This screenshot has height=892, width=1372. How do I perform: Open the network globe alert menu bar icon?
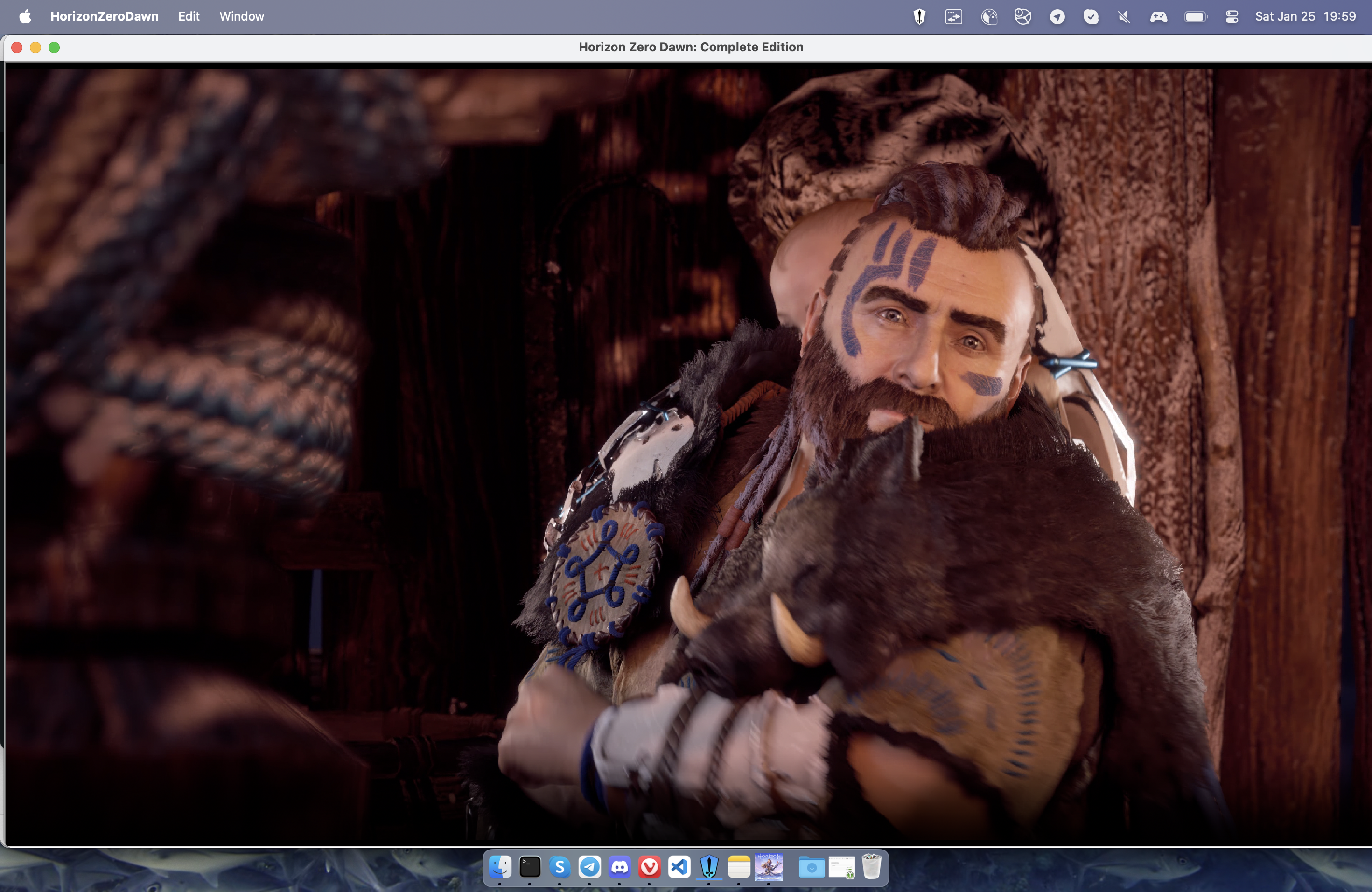pyautogui.click(x=1022, y=17)
